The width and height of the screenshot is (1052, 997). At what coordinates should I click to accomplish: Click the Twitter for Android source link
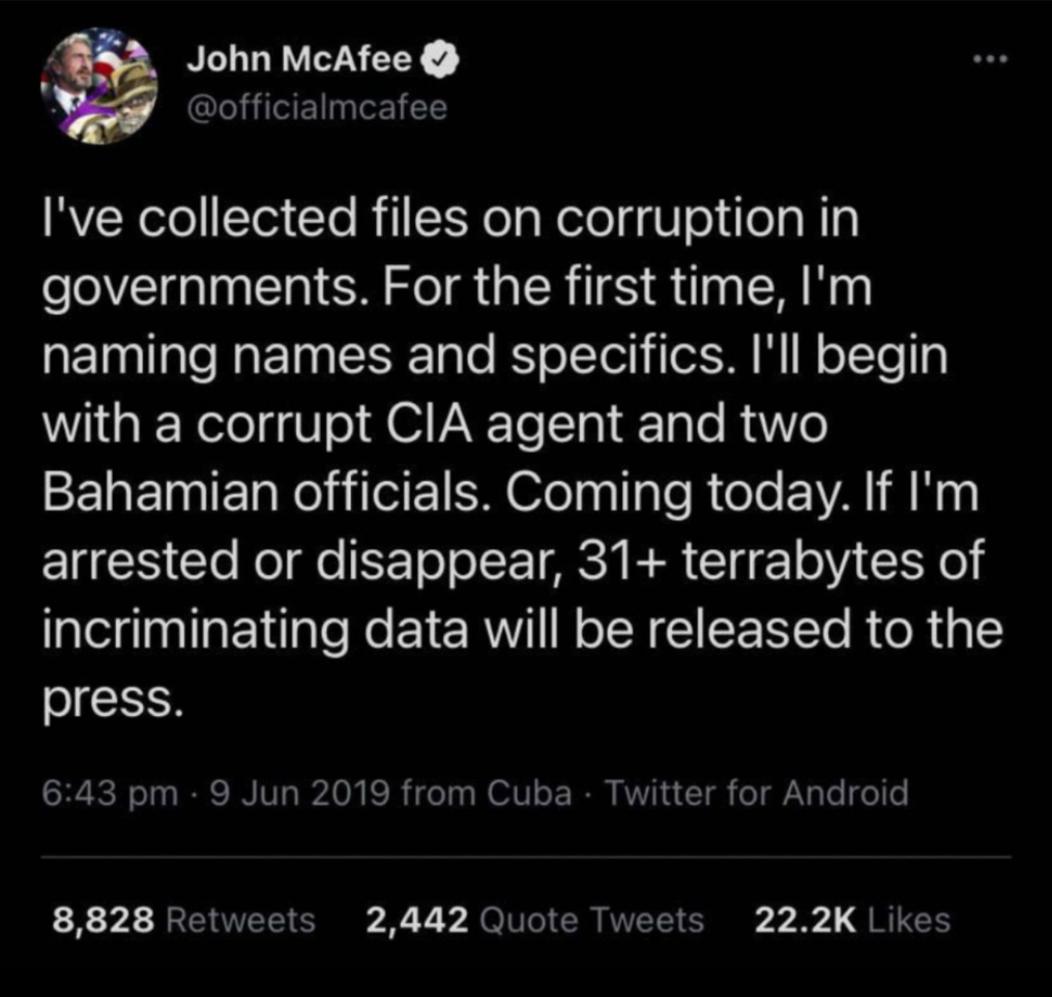point(757,794)
